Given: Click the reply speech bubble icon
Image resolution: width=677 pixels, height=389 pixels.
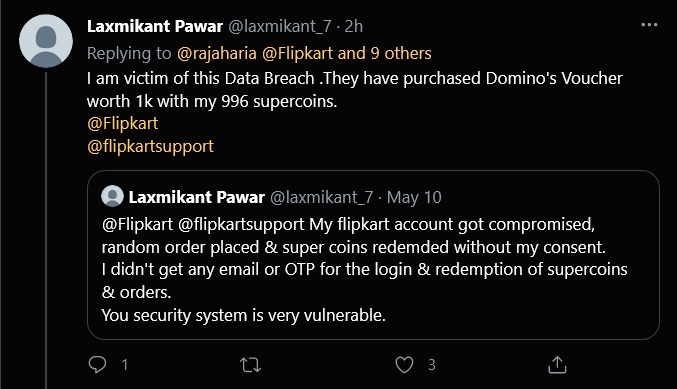Looking at the screenshot, I should 97,365.
